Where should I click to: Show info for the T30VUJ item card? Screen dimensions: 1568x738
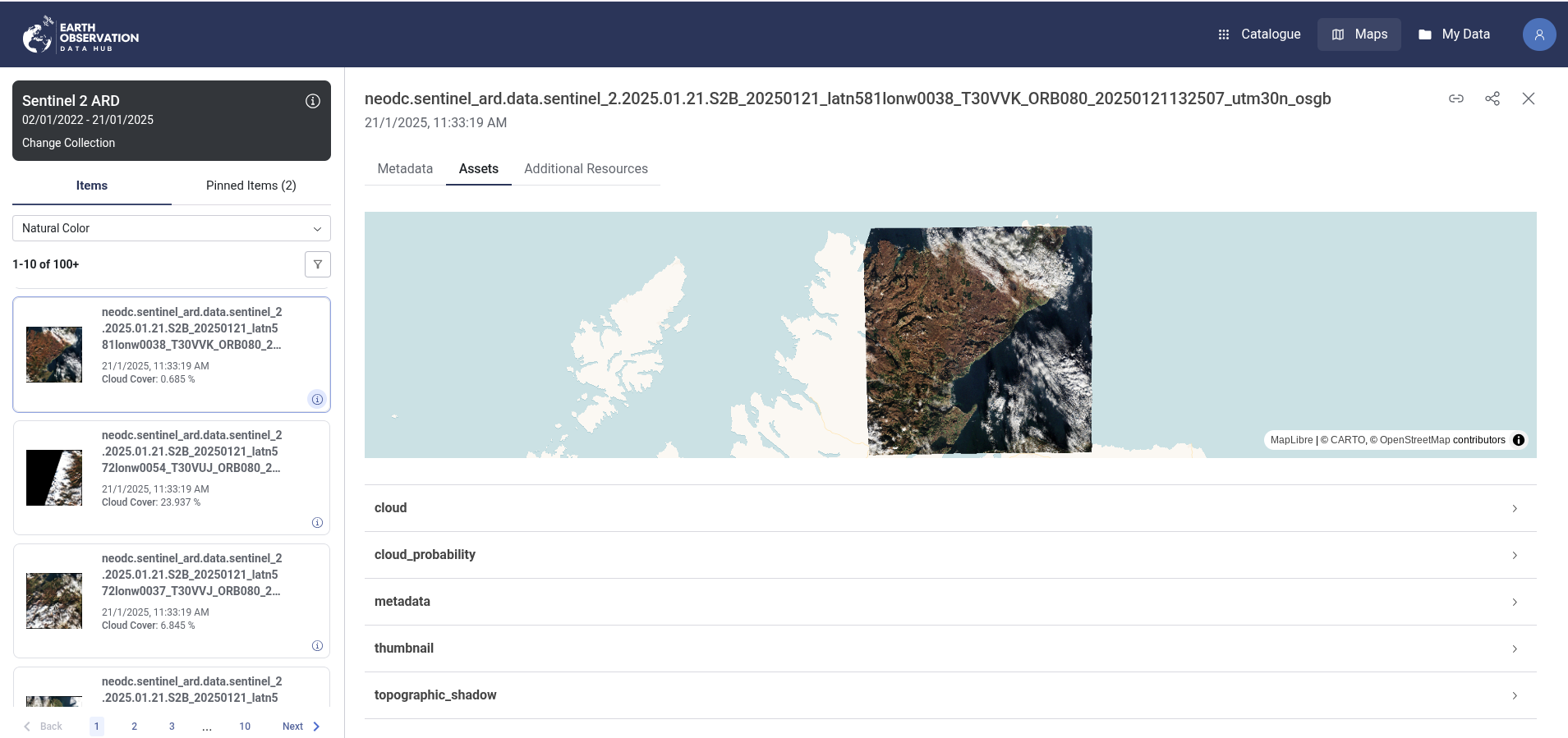(x=317, y=523)
